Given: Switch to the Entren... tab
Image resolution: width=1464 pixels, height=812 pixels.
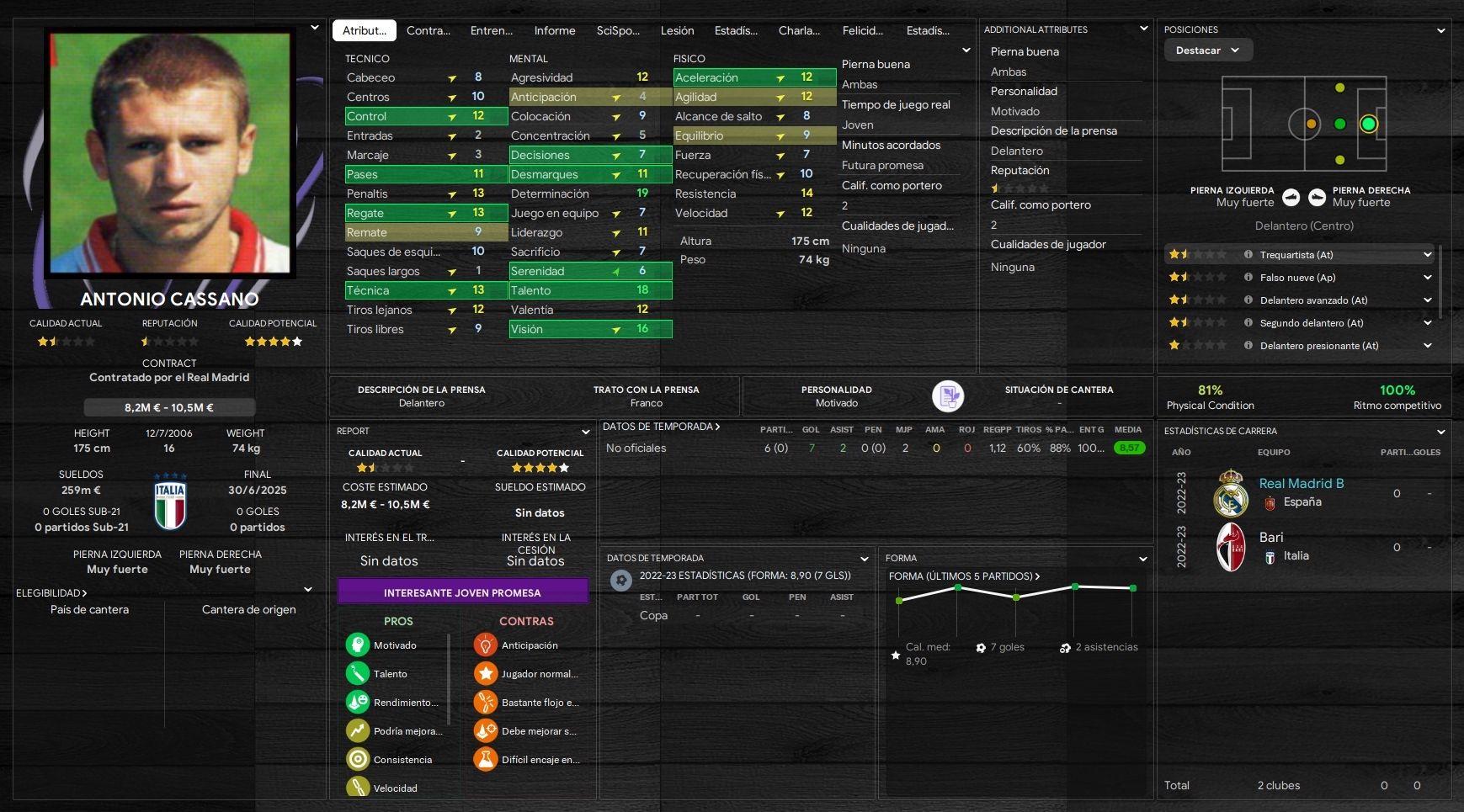Looking at the screenshot, I should click(492, 30).
